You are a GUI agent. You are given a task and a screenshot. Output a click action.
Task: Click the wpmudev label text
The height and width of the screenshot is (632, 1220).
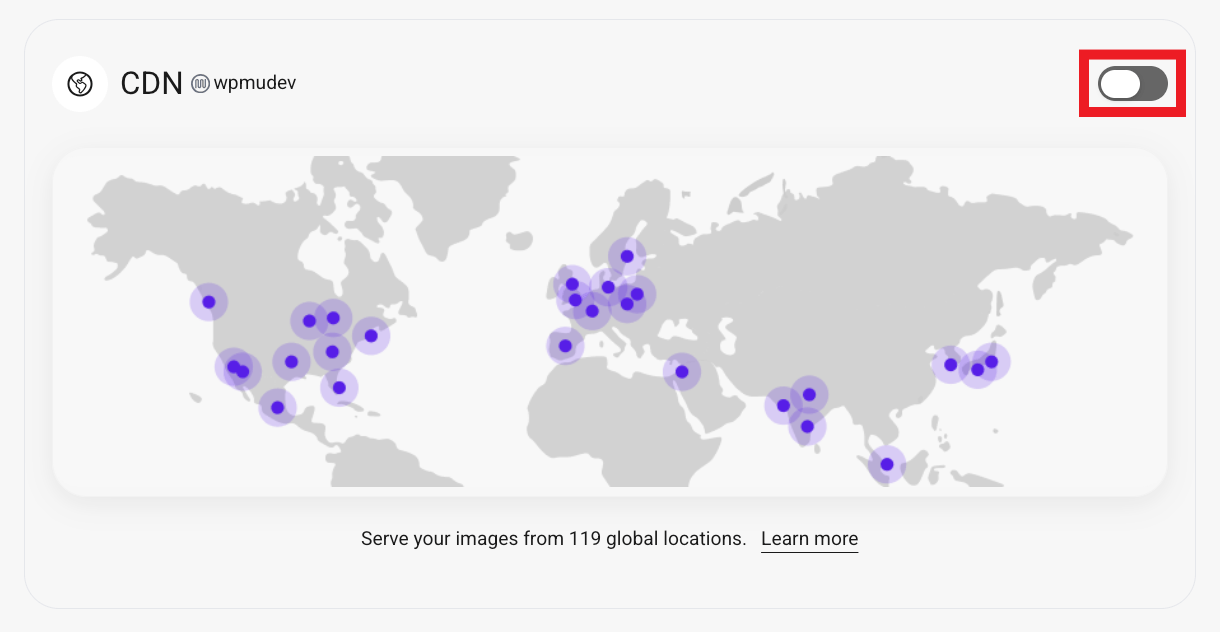(255, 83)
